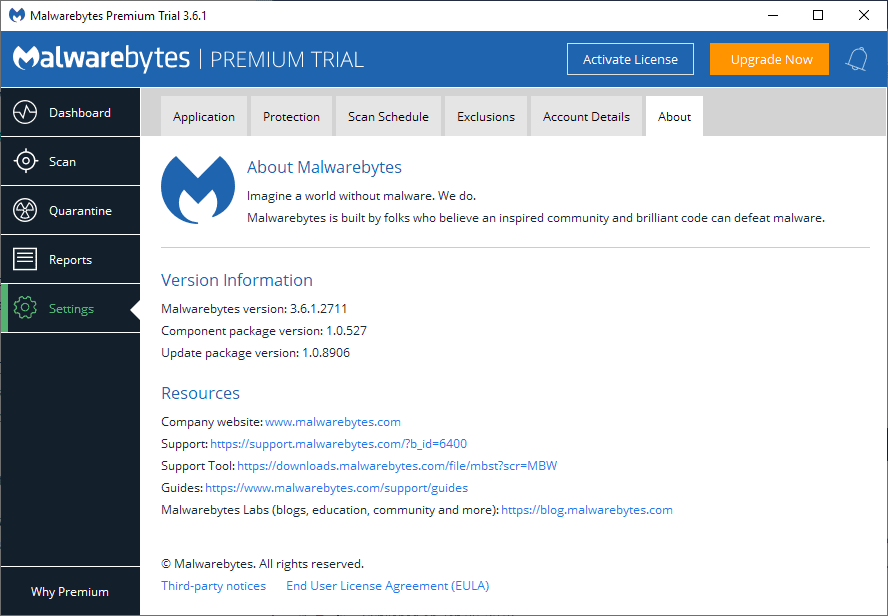Screen dimensions: 888x616
Task: Click the Dashboard pulse icon in sidebar
Action: pyautogui.click(x=25, y=113)
